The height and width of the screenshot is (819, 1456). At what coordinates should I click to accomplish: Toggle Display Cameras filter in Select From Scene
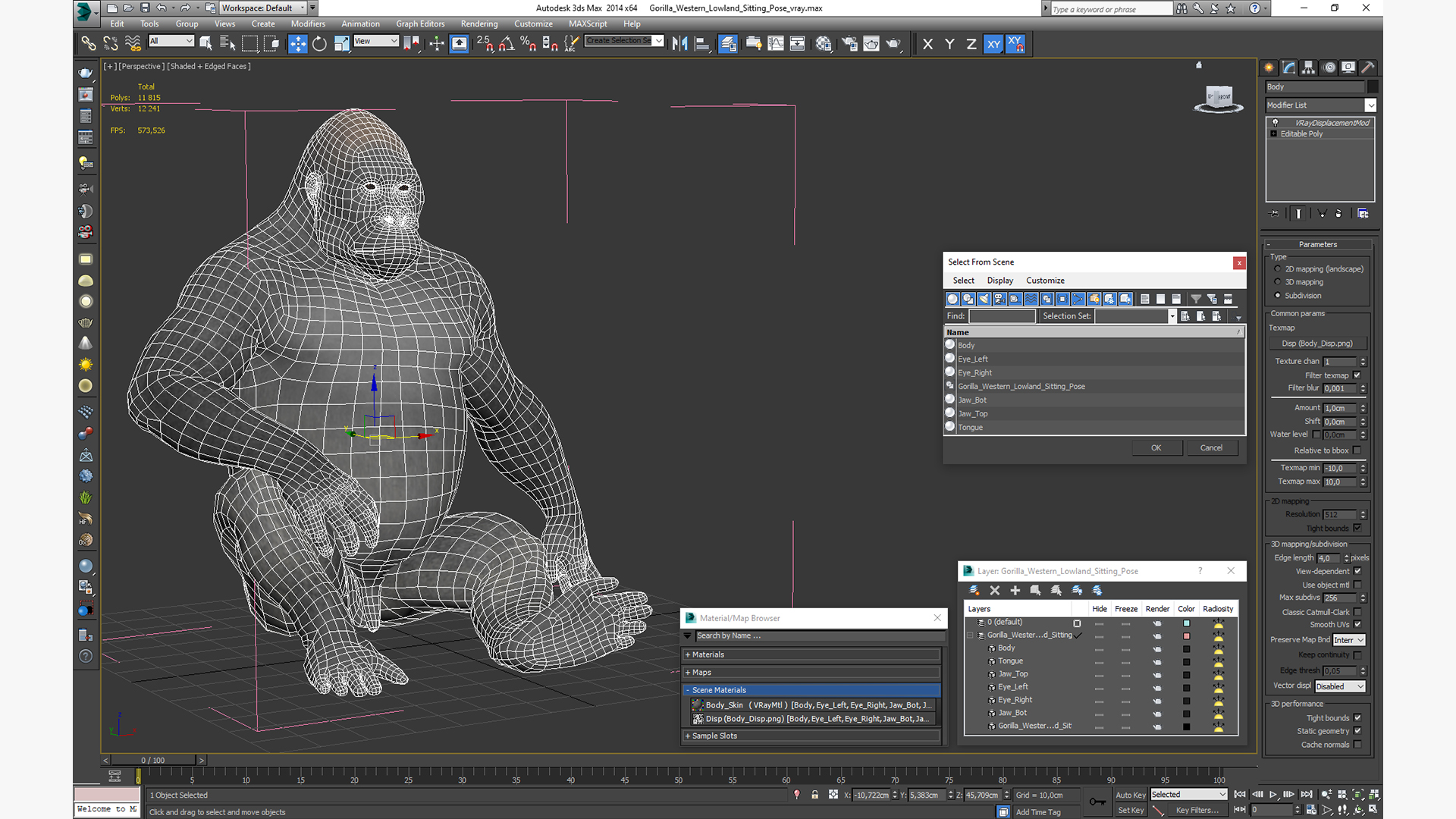tap(999, 299)
